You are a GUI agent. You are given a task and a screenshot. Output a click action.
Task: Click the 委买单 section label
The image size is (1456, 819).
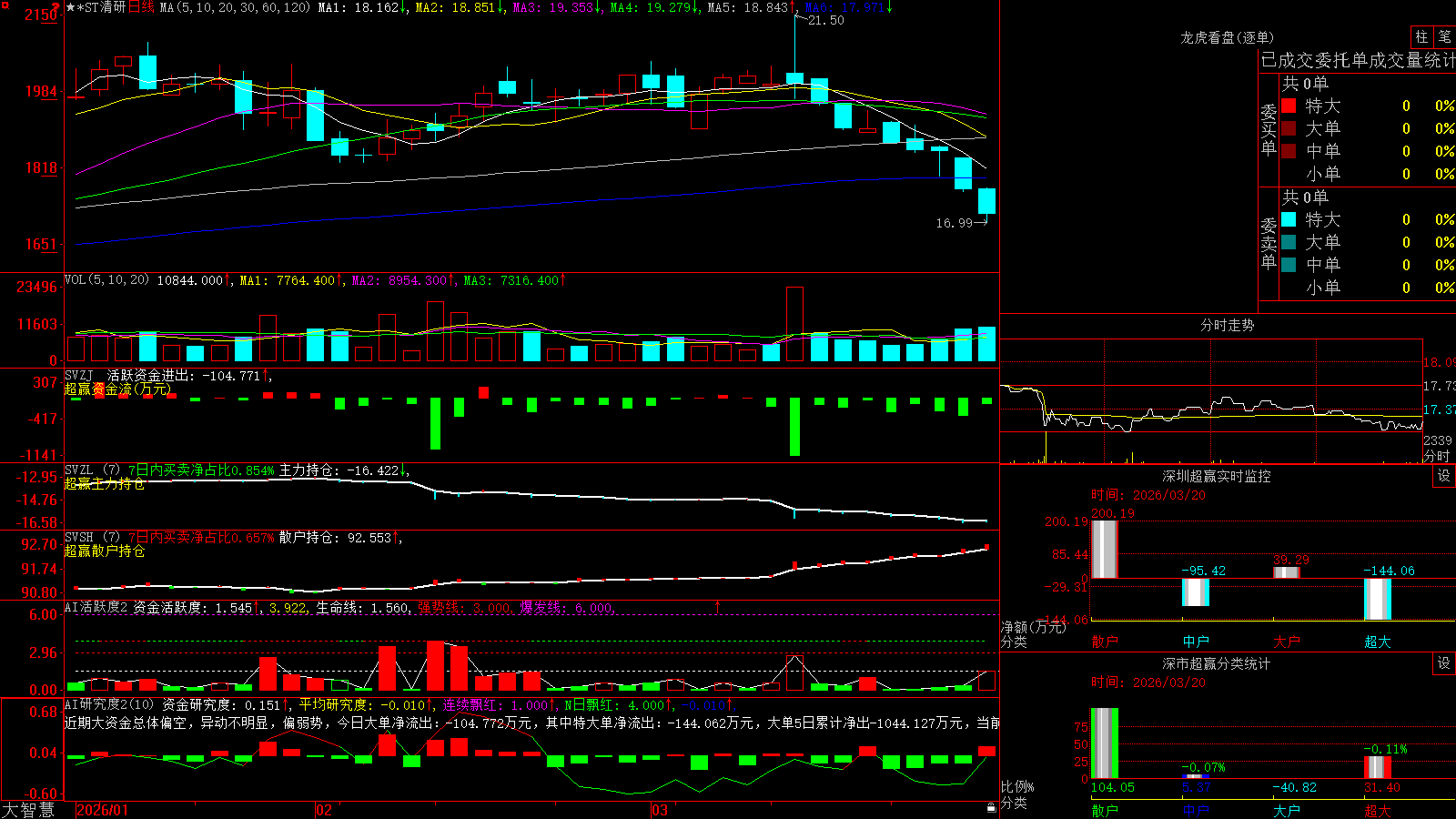coord(1269,130)
